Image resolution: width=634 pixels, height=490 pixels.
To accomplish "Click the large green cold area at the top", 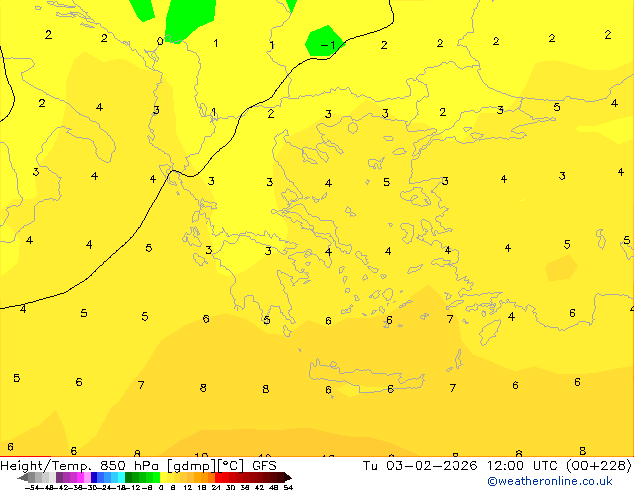I will pyautogui.click(x=189, y=18).
